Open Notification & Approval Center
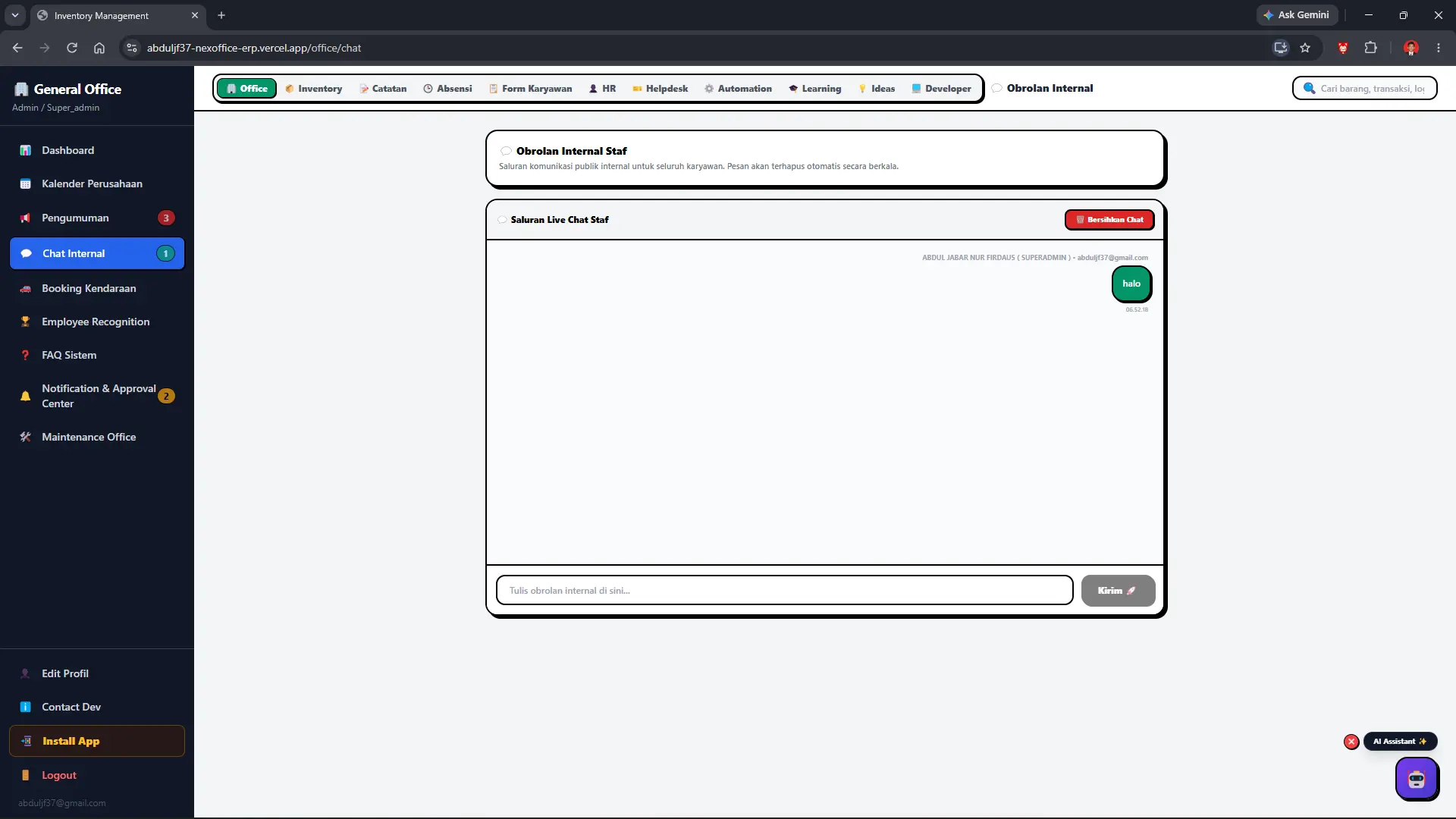 click(97, 396)
